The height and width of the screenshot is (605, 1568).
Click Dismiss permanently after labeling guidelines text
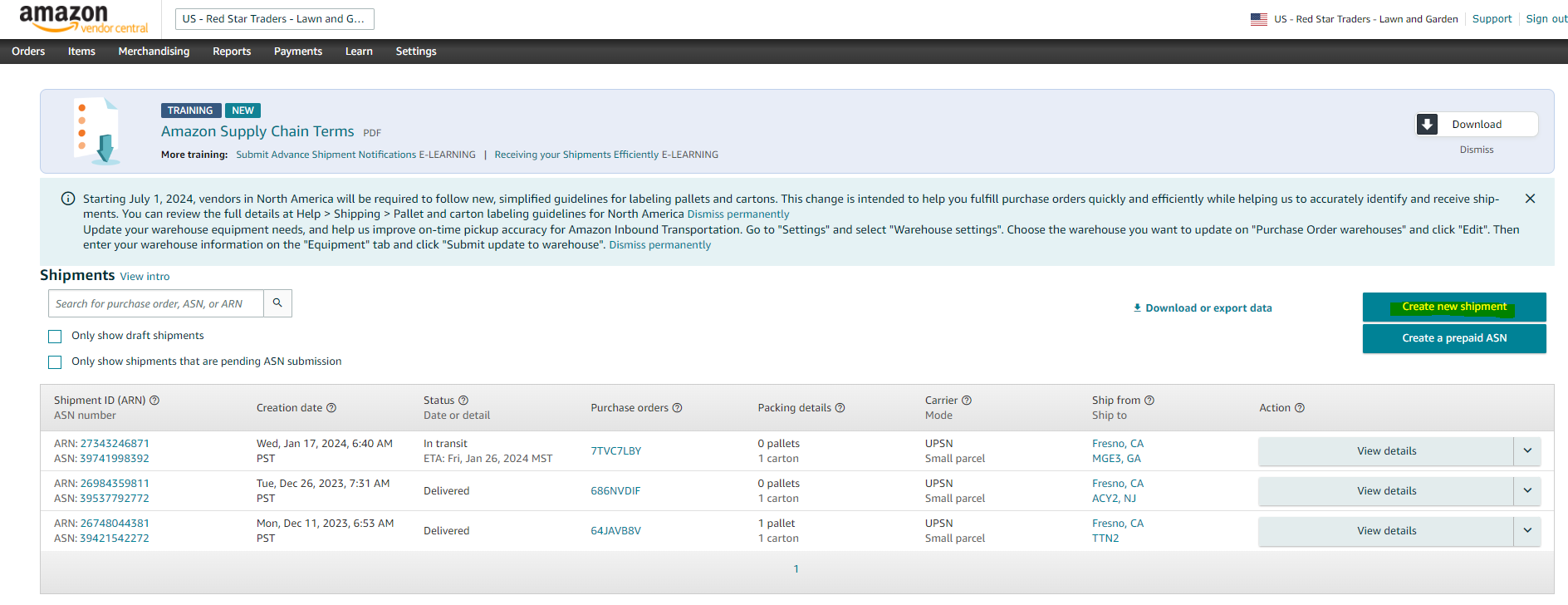click(x=738, y=214)
